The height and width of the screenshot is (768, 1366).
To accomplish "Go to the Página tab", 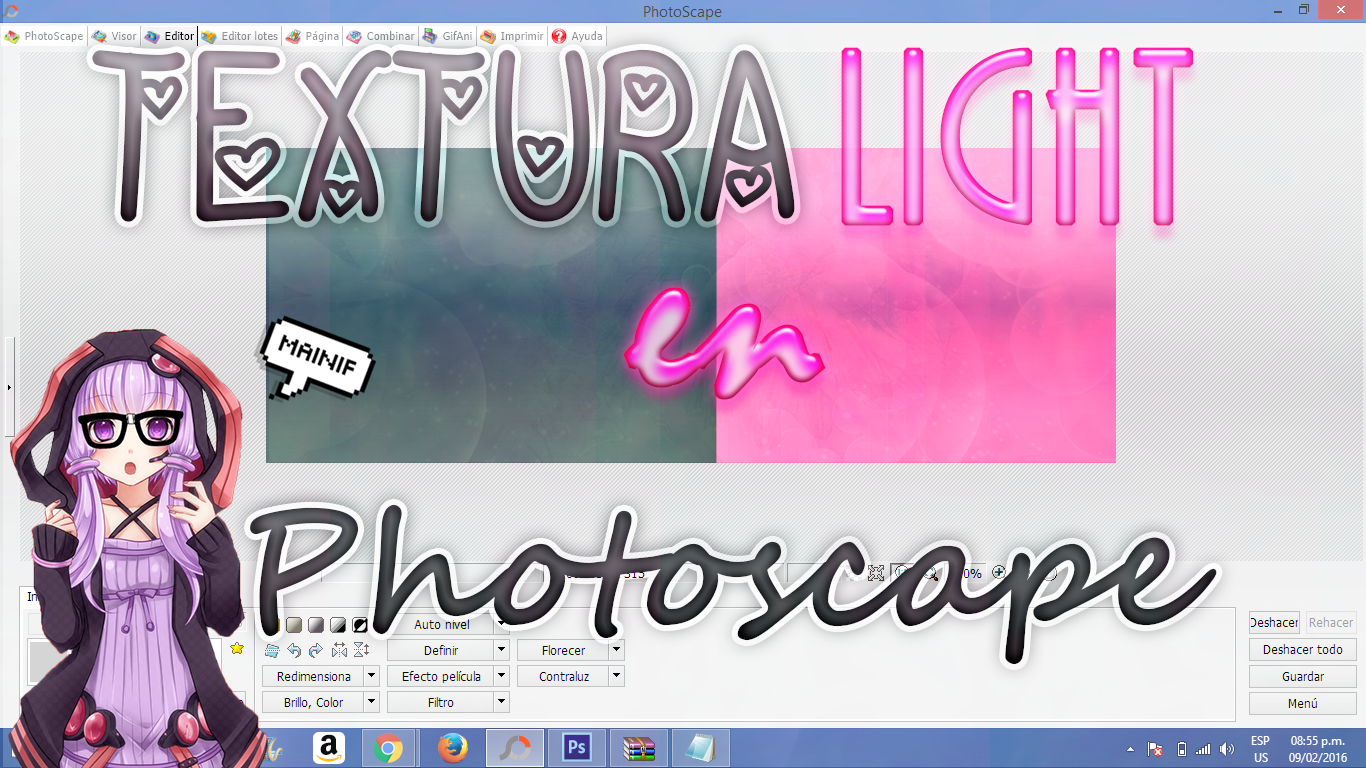I will click(313, 36).
